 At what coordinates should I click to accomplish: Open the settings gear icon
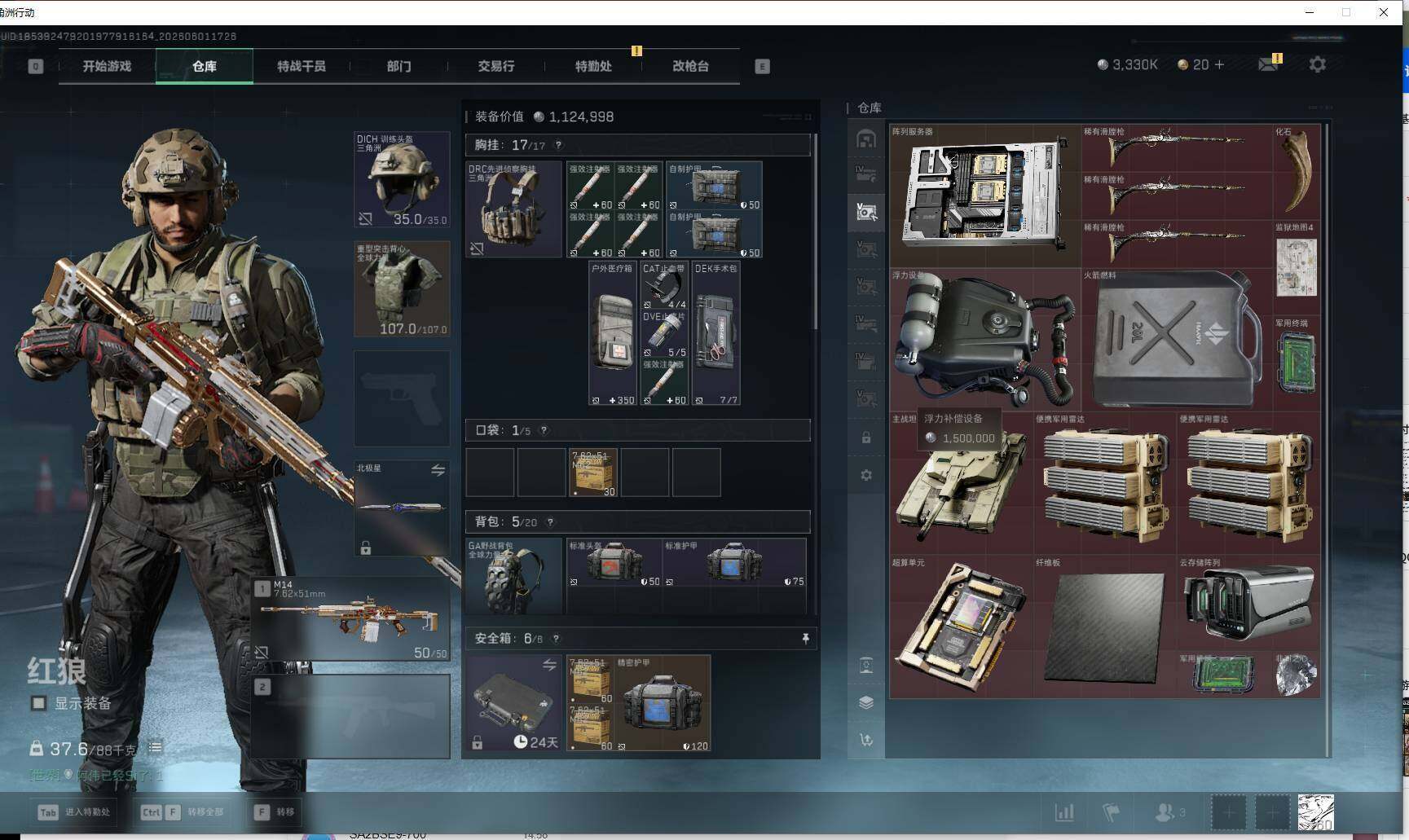click(1317, 64)
